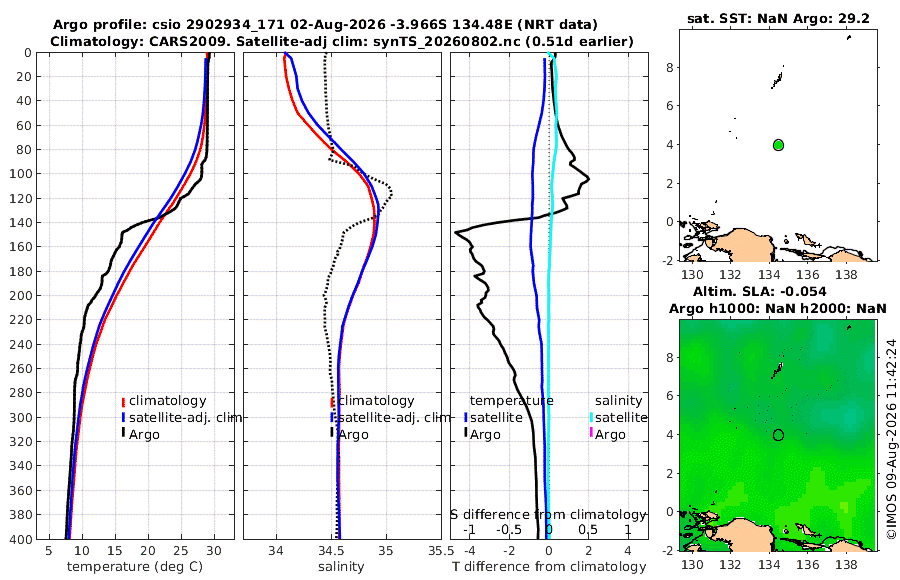Click cyan salinity satellite legend swatch
The height and width of the screenshot is (580, 900).
591,417
